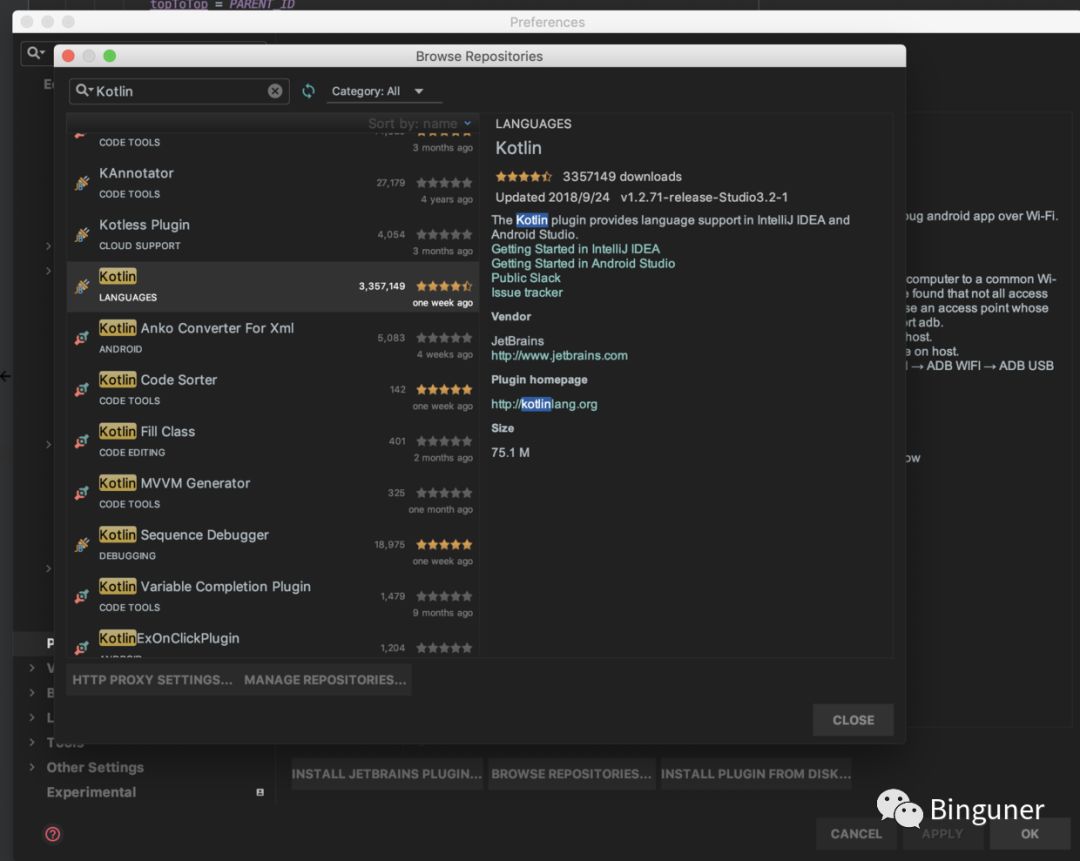Select the Kotless Plugin icon

coord(82,235)
